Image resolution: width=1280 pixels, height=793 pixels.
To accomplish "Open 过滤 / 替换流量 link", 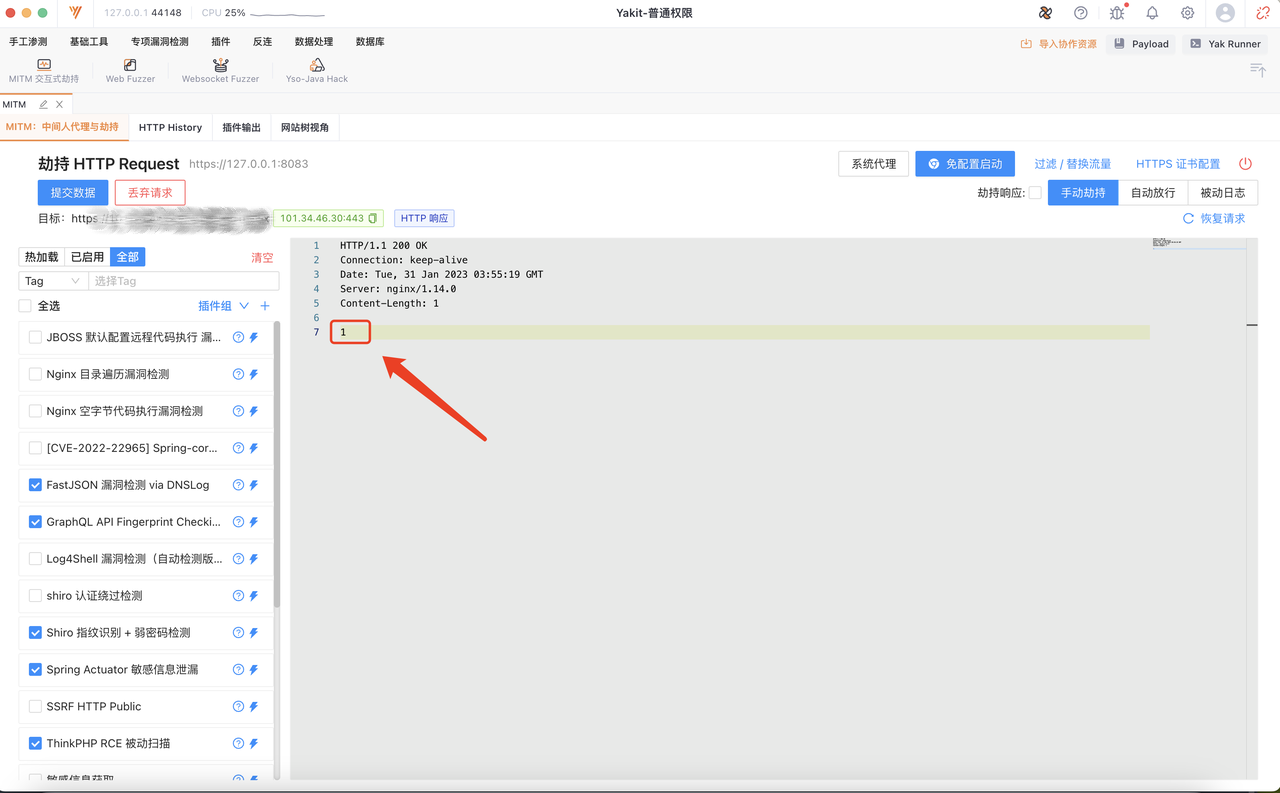I will 1073,164.
